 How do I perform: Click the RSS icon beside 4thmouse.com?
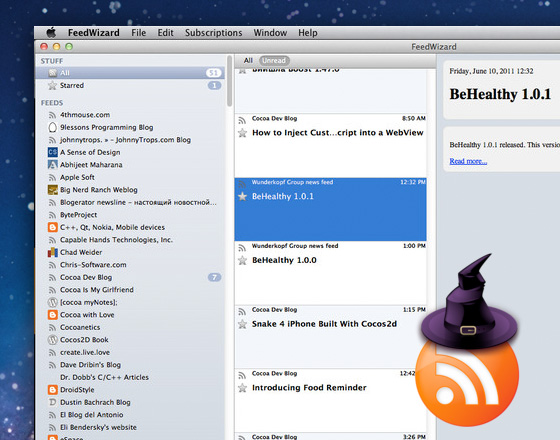click(x=52, y=115)
